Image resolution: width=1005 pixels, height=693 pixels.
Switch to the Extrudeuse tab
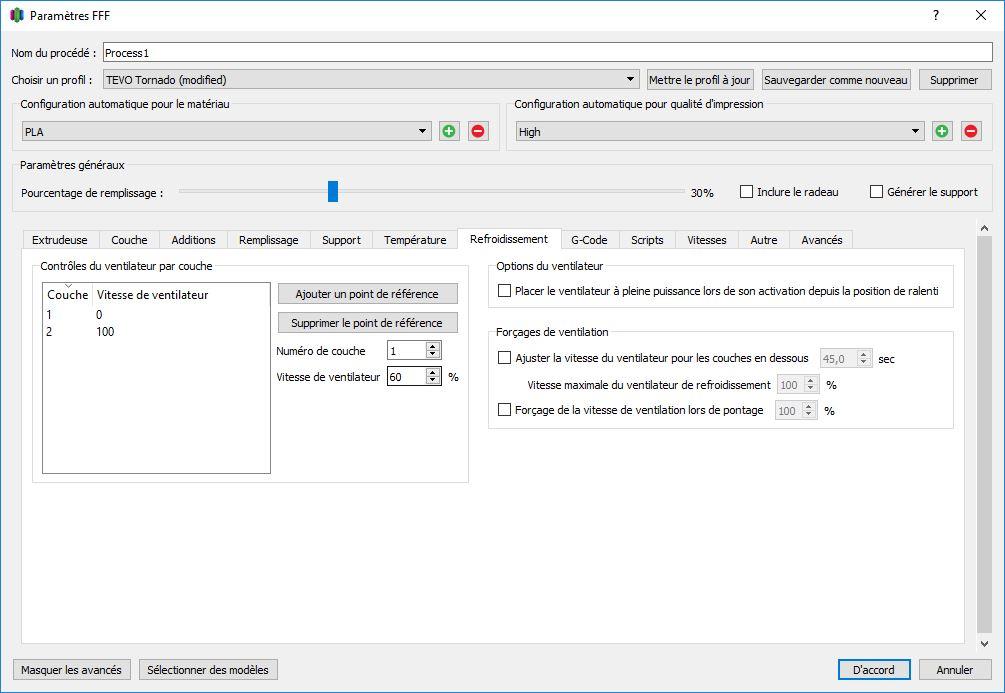[60, 240]
